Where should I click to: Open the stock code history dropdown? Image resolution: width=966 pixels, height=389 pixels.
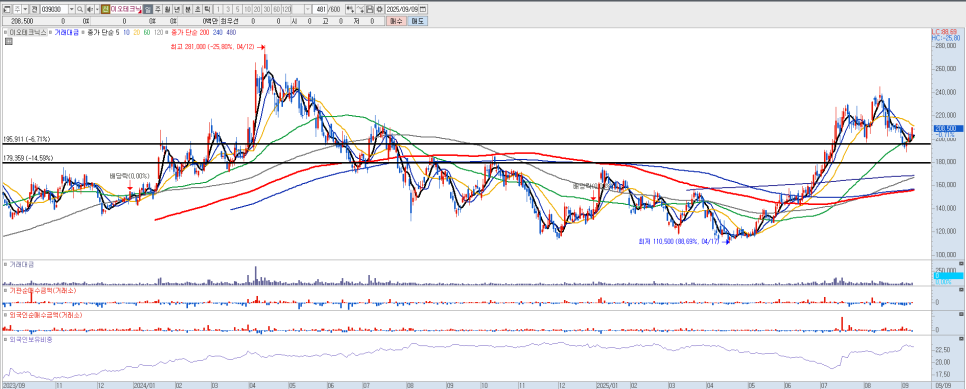point(71,9)
